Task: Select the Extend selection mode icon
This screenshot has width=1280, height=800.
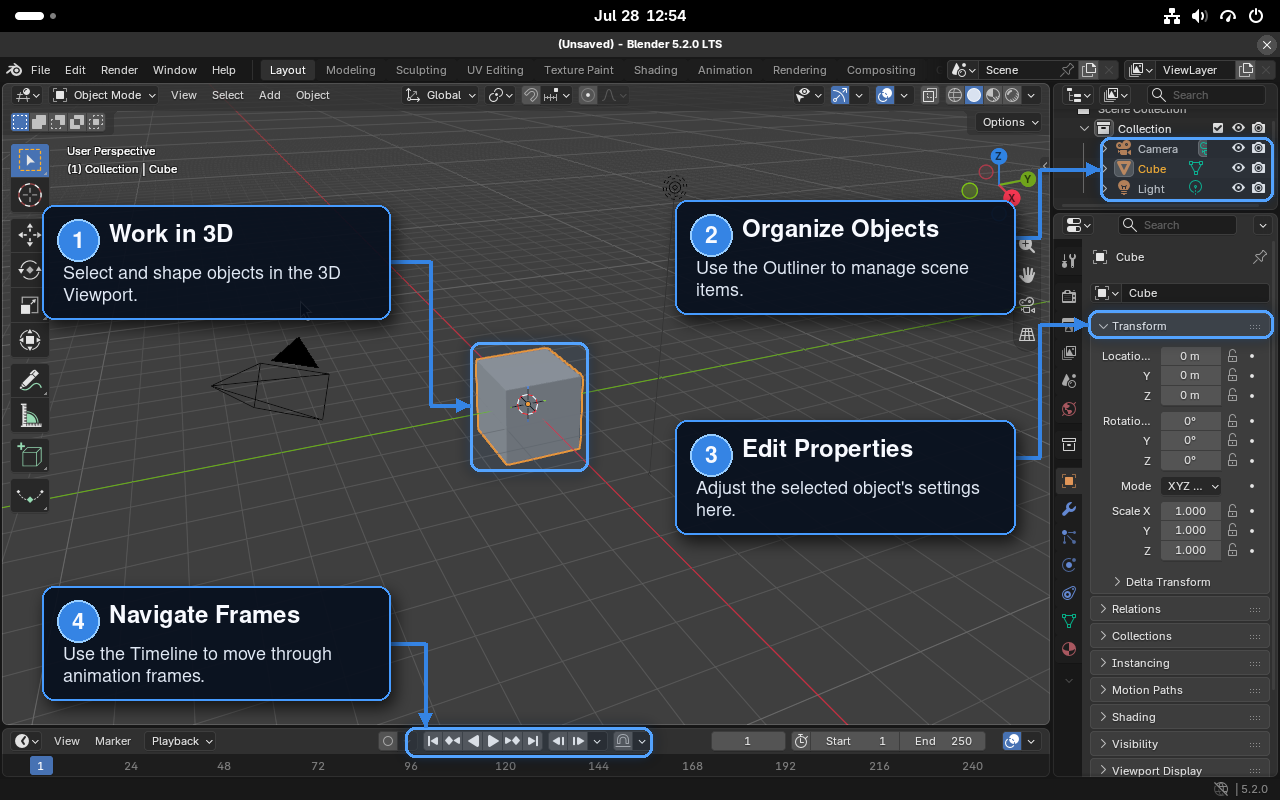Action: tap(39, 122)
